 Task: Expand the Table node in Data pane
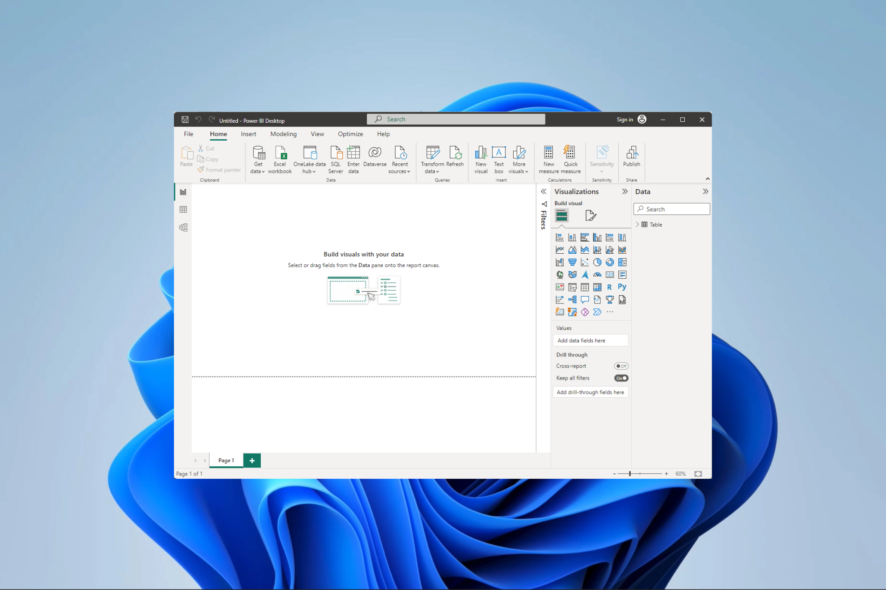[637, 224]
